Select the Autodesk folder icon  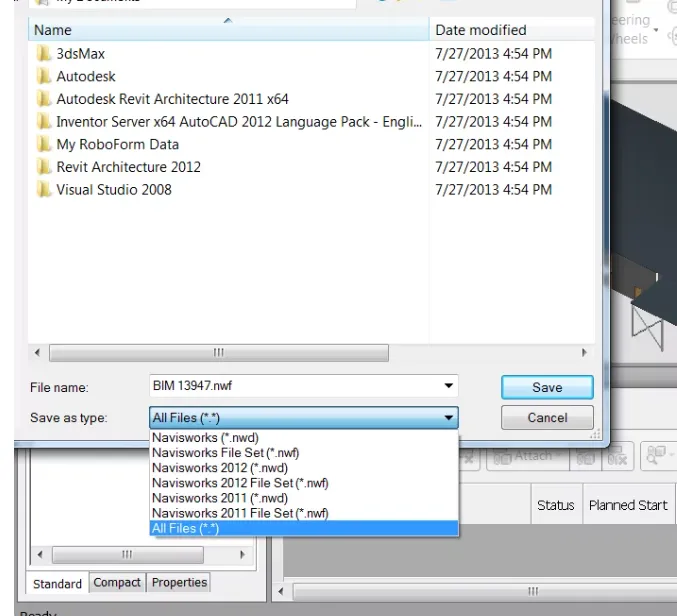[x=44, y=76]
